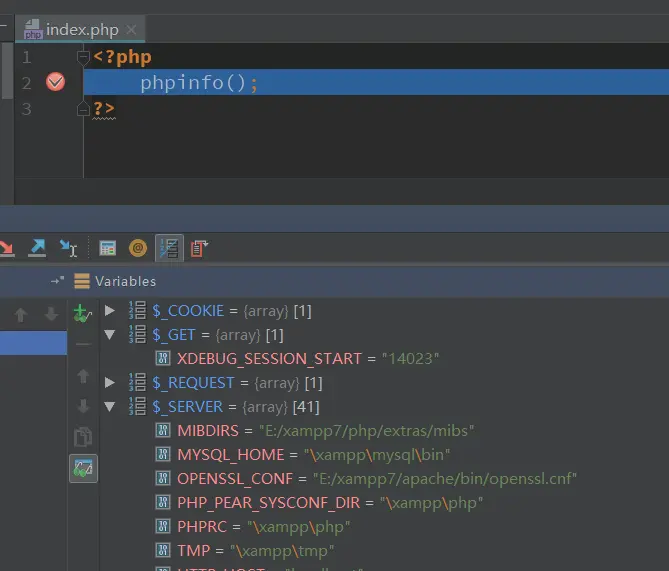This screenshot has height=571, width=669.
Task: Collapse the $_GET array node
Action: click(110, 335)
